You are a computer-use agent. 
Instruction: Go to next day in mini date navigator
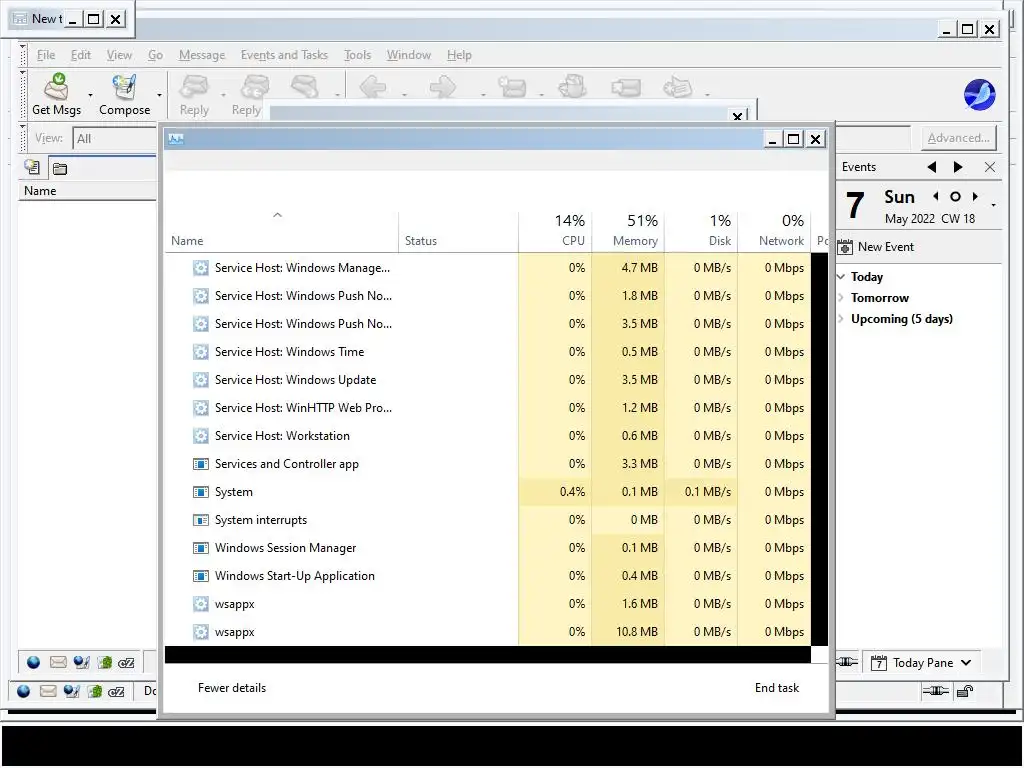click(975, 197)
